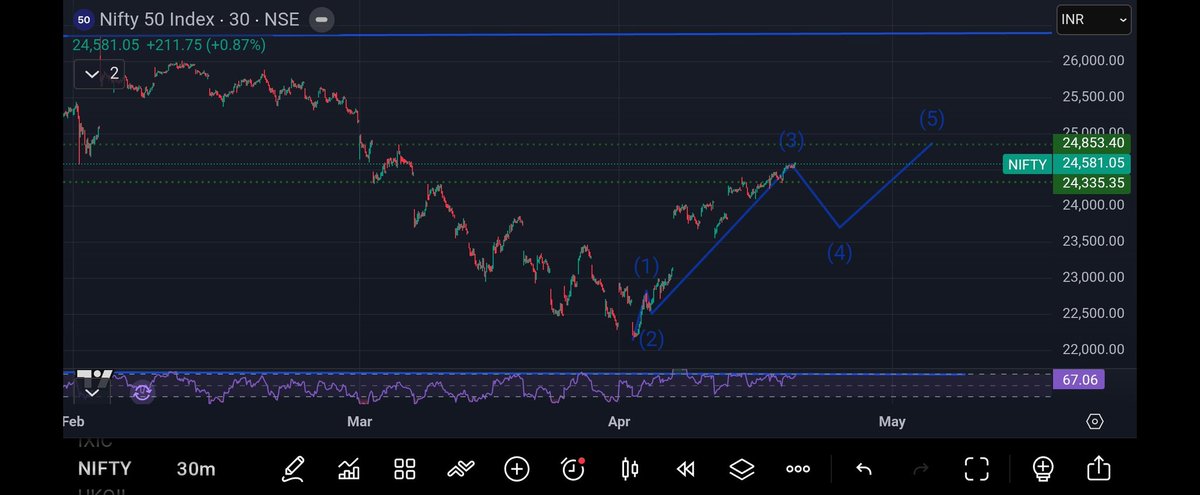Tap the 26,000.00 price axis label

point(1092,60)
